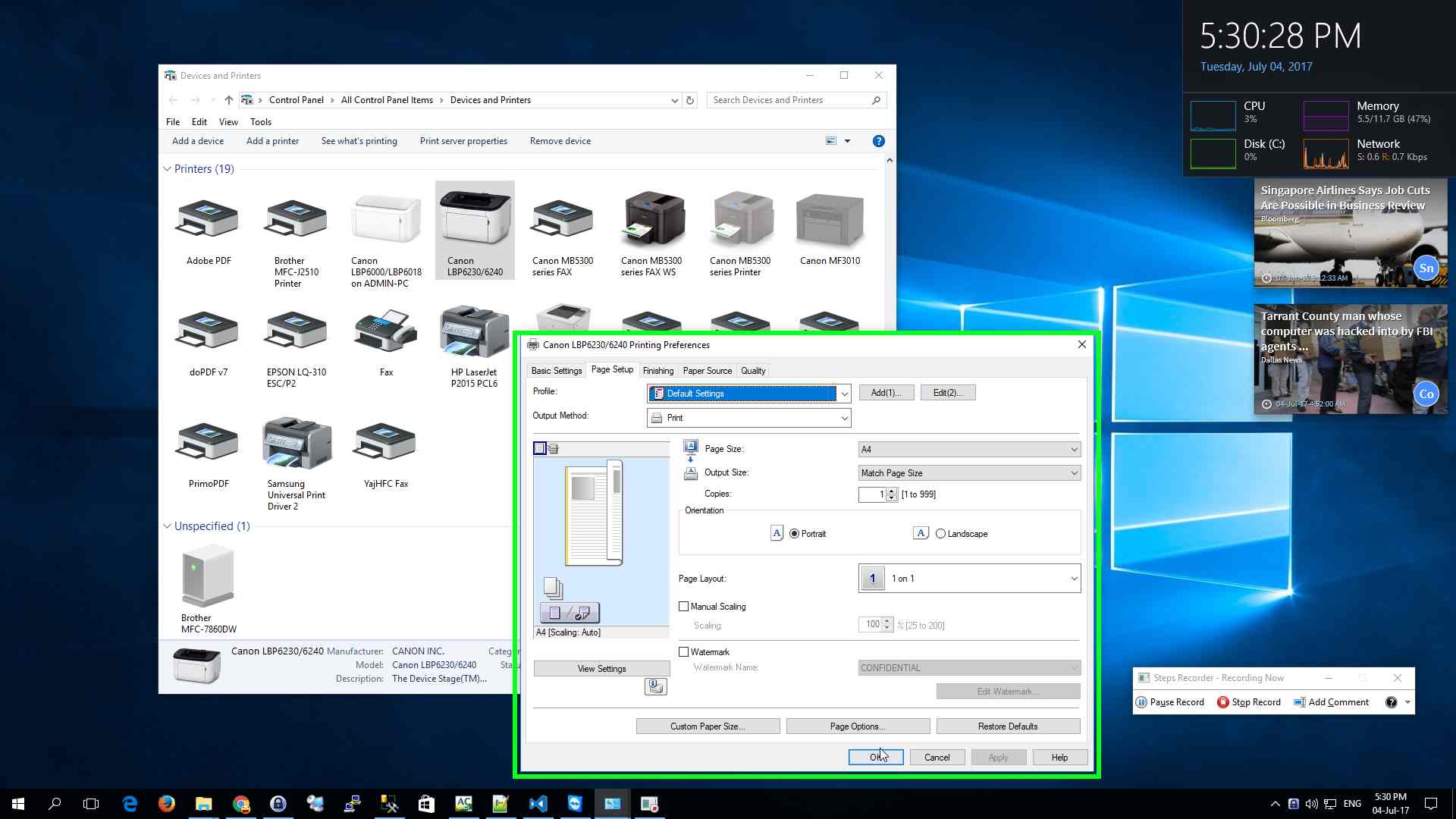The width and height of the screenshot is (1456, 819).
Task: Select Samsung Universal Print Driver 2 icon
Action: pyautogui.click(x=296, y=443)
